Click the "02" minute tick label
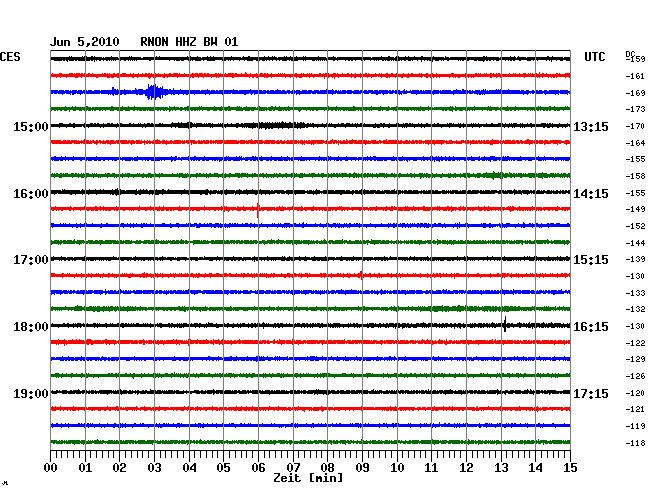 tap(119, 468)
